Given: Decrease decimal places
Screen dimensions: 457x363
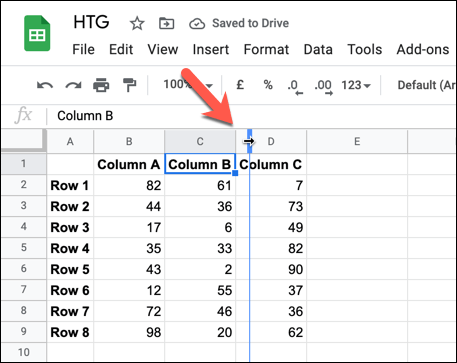Looking at the screenshot, I should click(295, 87).
